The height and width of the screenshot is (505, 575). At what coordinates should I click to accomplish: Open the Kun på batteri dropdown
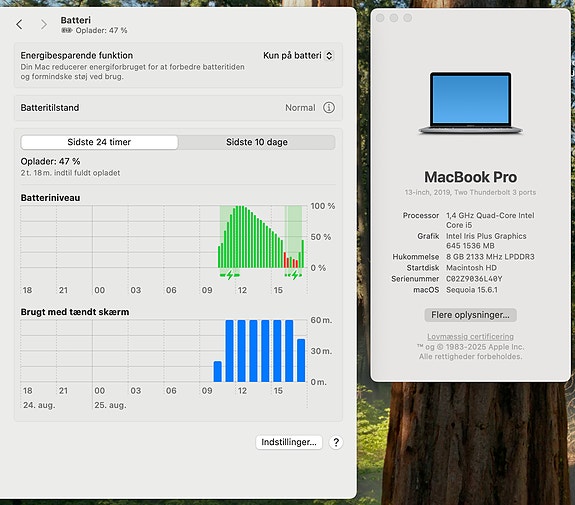pyautogui.click(x=298, y=55)
